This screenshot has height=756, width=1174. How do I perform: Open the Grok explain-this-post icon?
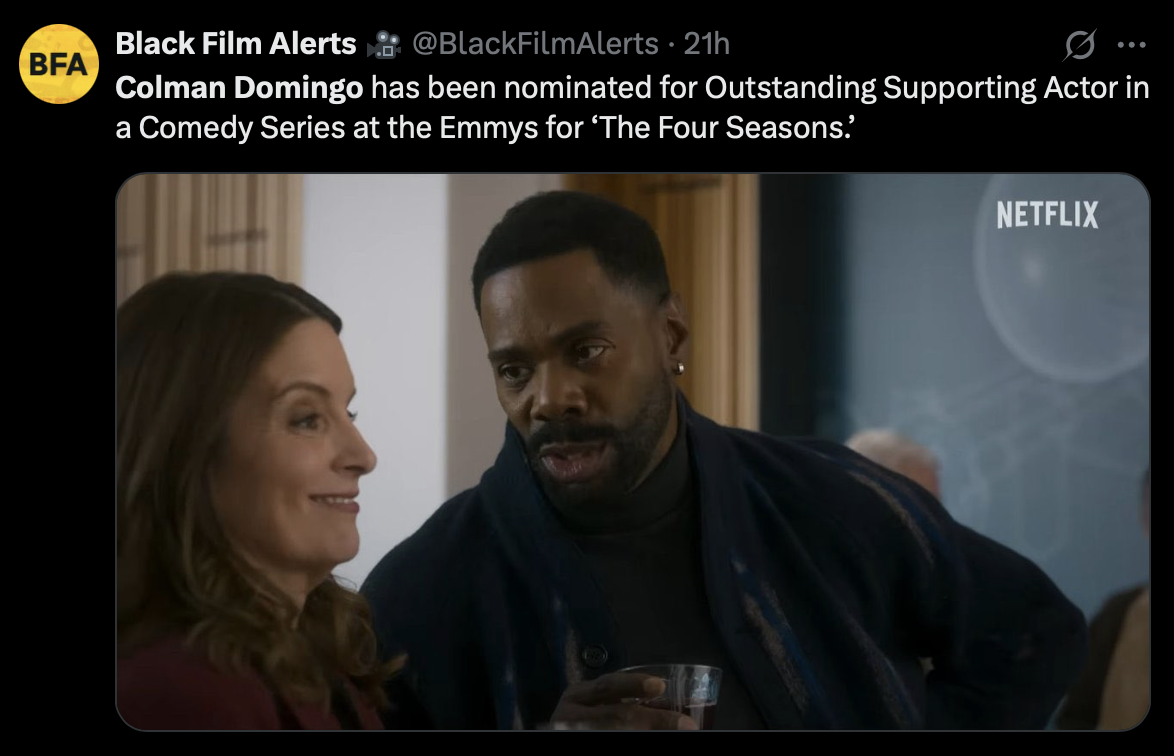click(1080, 44)
